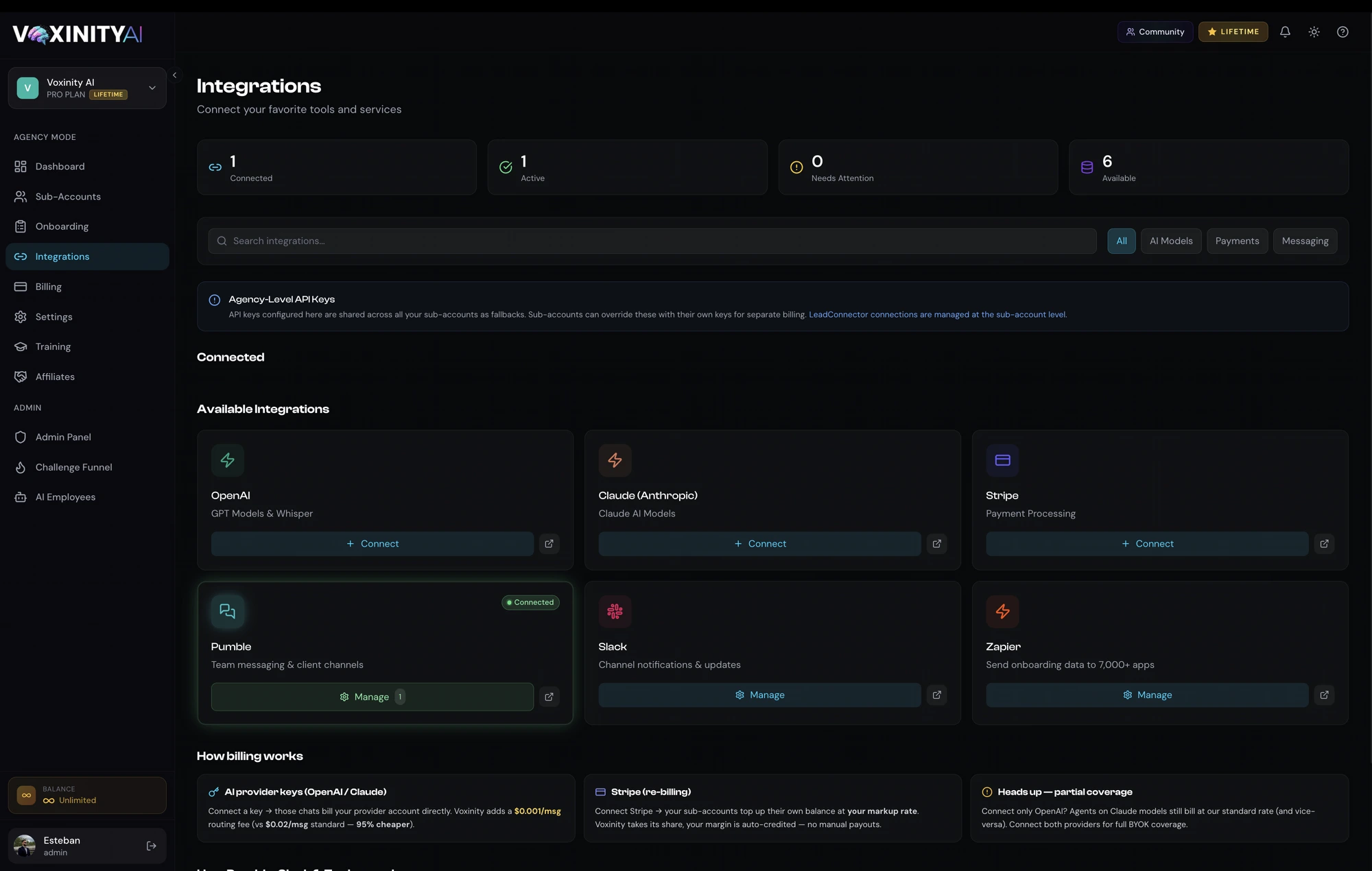Open Zapier external link icon

coord(1324,695)
